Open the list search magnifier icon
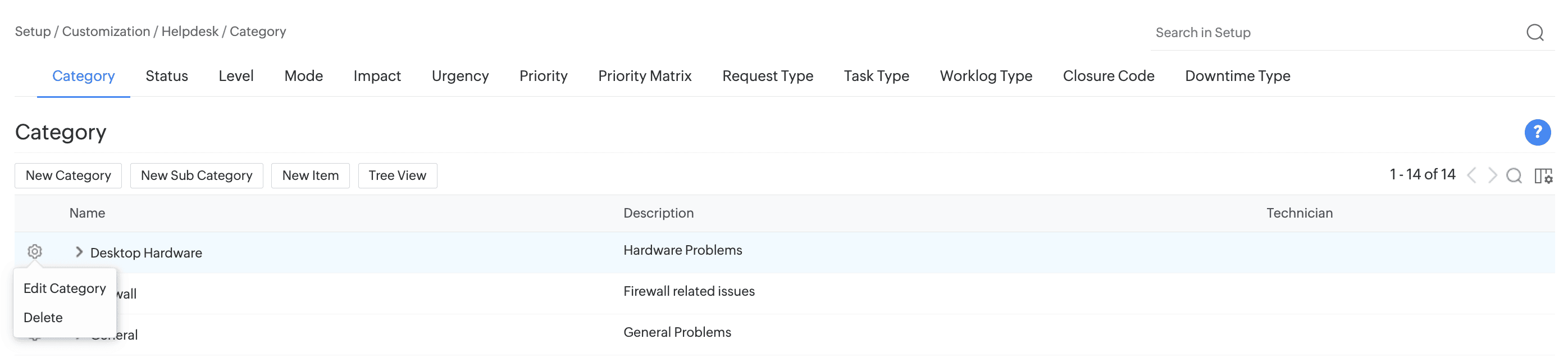 coord(1514,175)
